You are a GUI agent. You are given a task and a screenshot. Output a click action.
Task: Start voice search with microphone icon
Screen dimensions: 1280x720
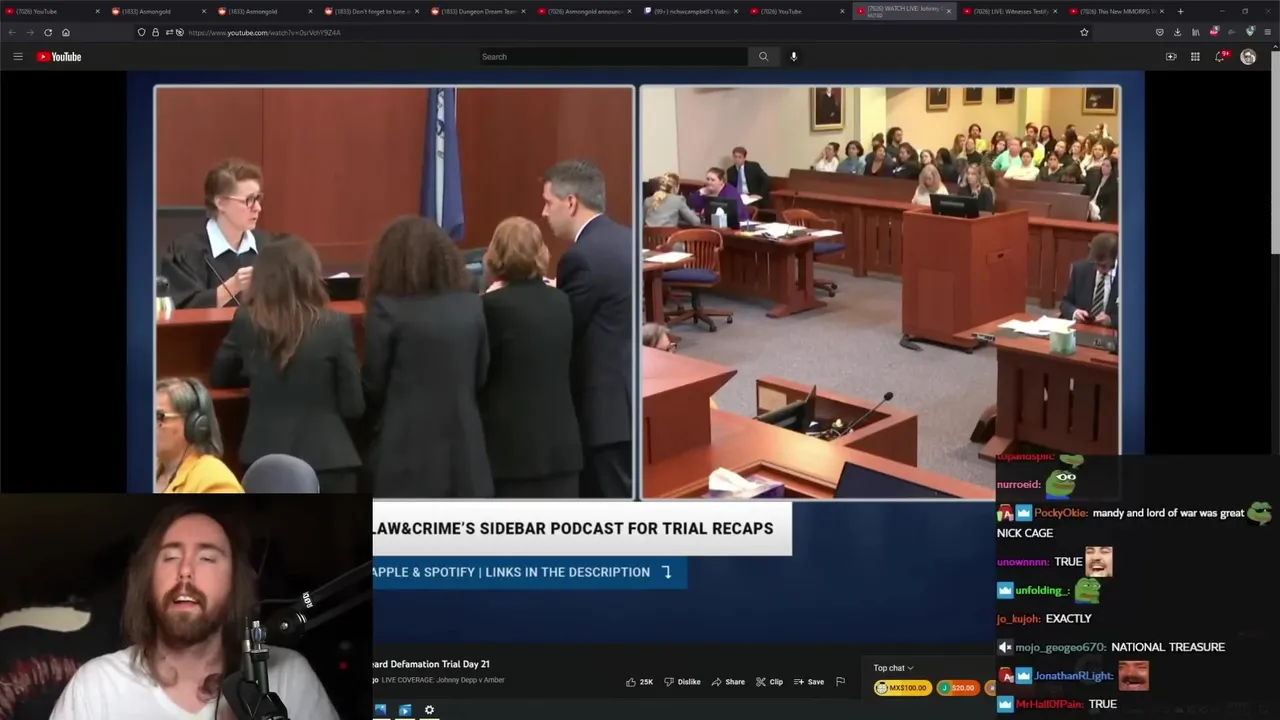794,57
